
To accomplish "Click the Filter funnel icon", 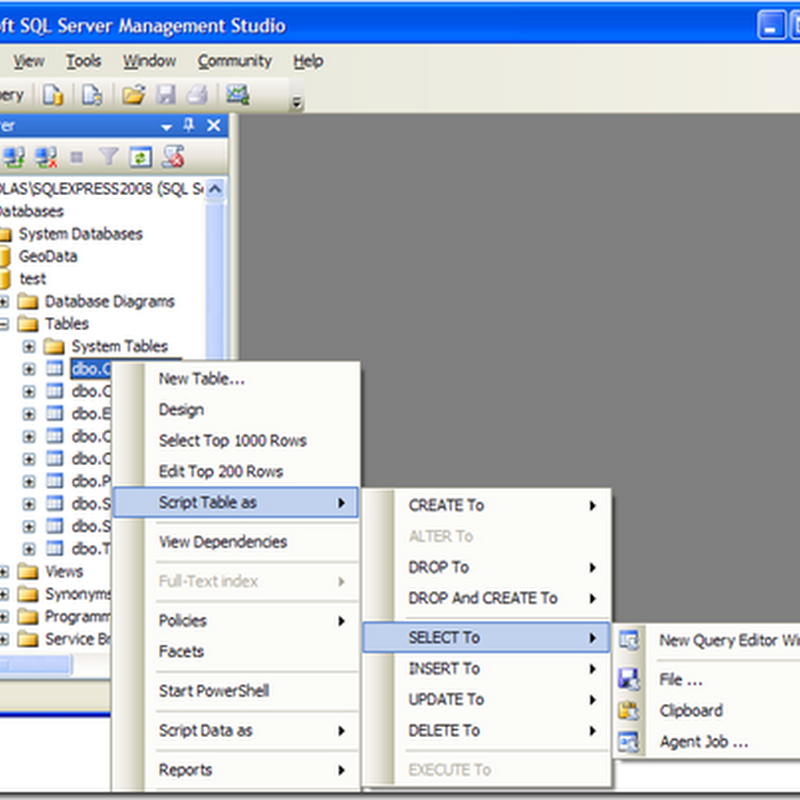I will pyautogui.click(x=108, y=157).
